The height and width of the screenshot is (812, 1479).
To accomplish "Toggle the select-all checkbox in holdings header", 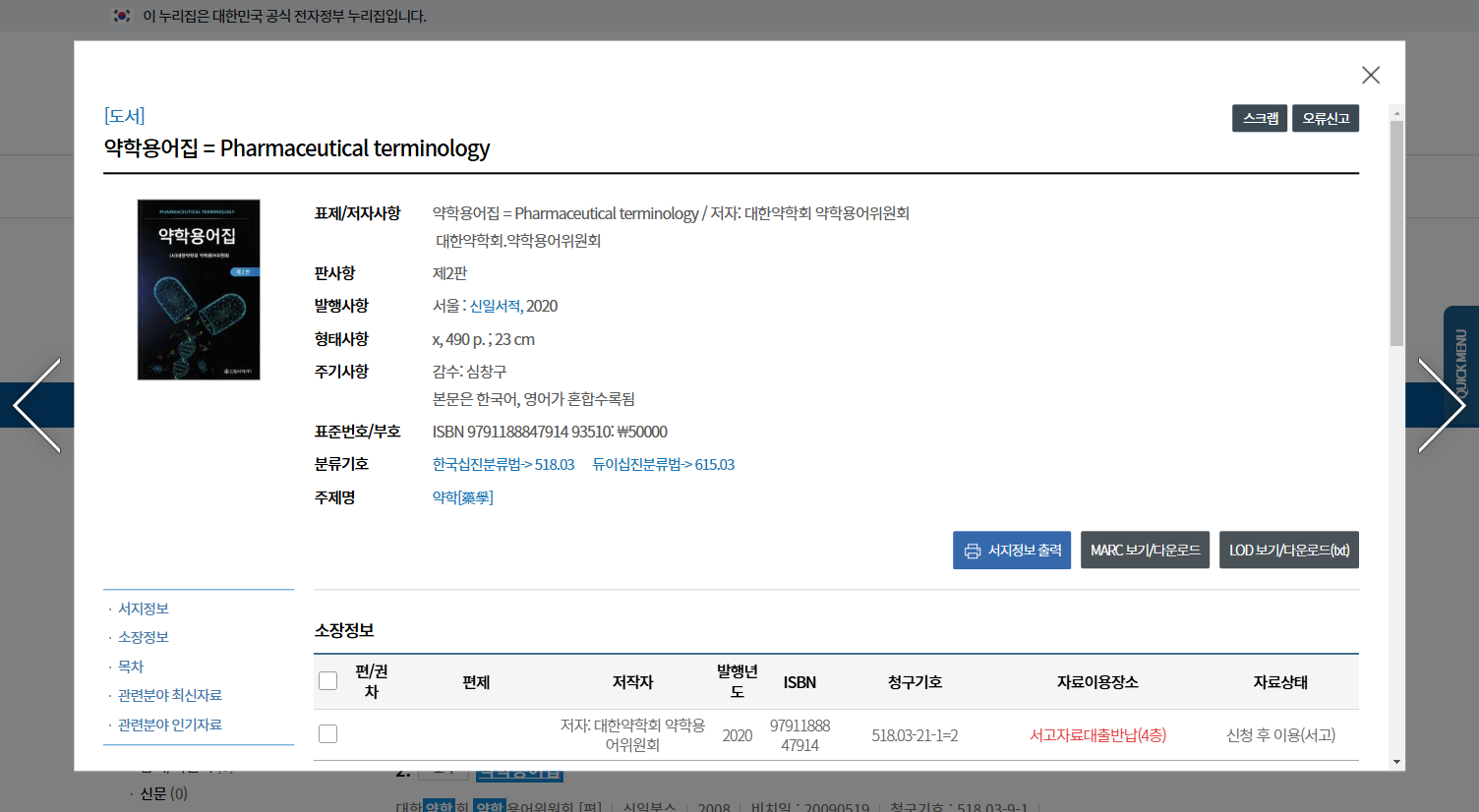I will click(328, 681).
